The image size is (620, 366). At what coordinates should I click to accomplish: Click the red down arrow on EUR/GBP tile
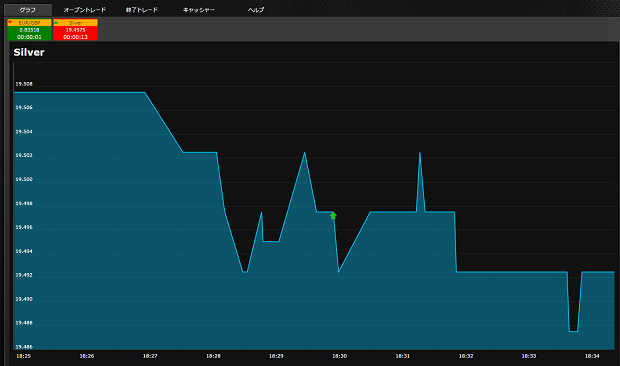[x=10, y=23]
